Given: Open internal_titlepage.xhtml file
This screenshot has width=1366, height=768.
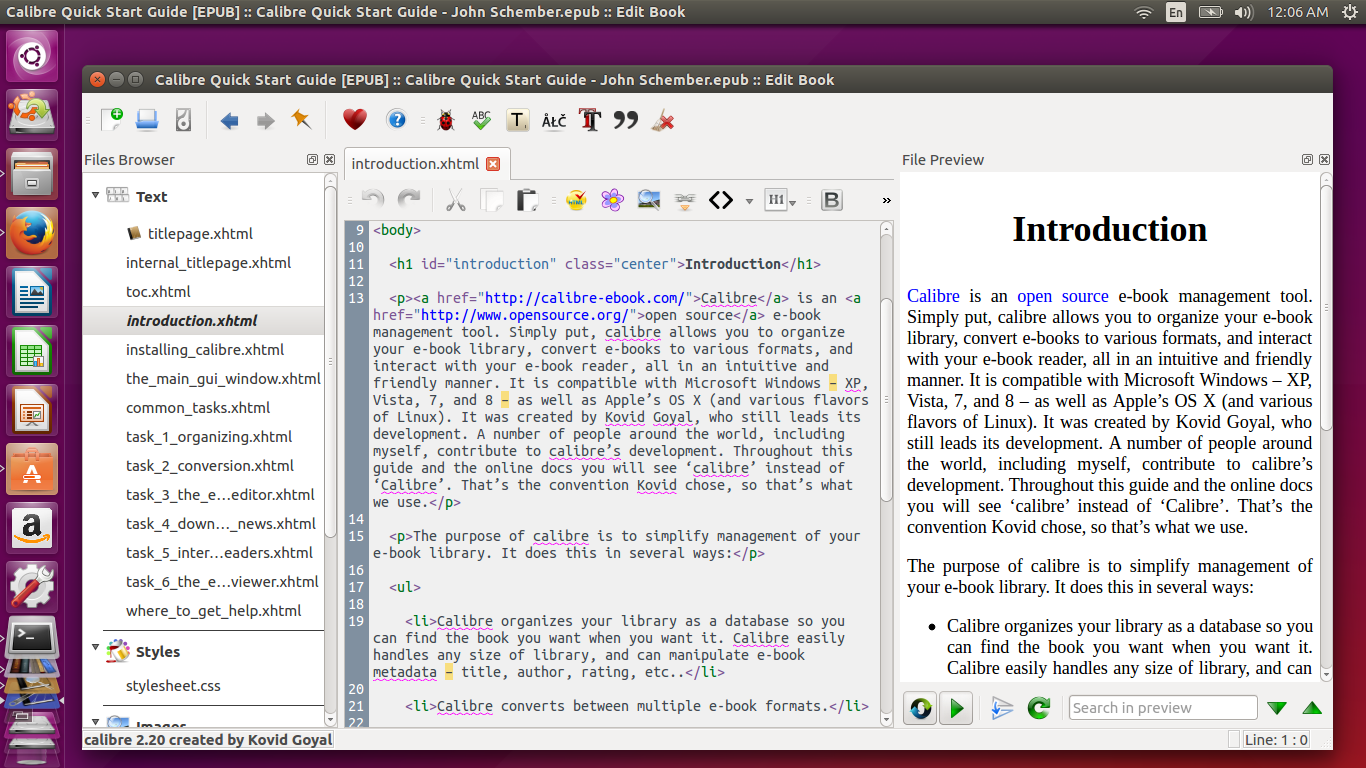Looking at the screenshot, I should pos(208,263).
